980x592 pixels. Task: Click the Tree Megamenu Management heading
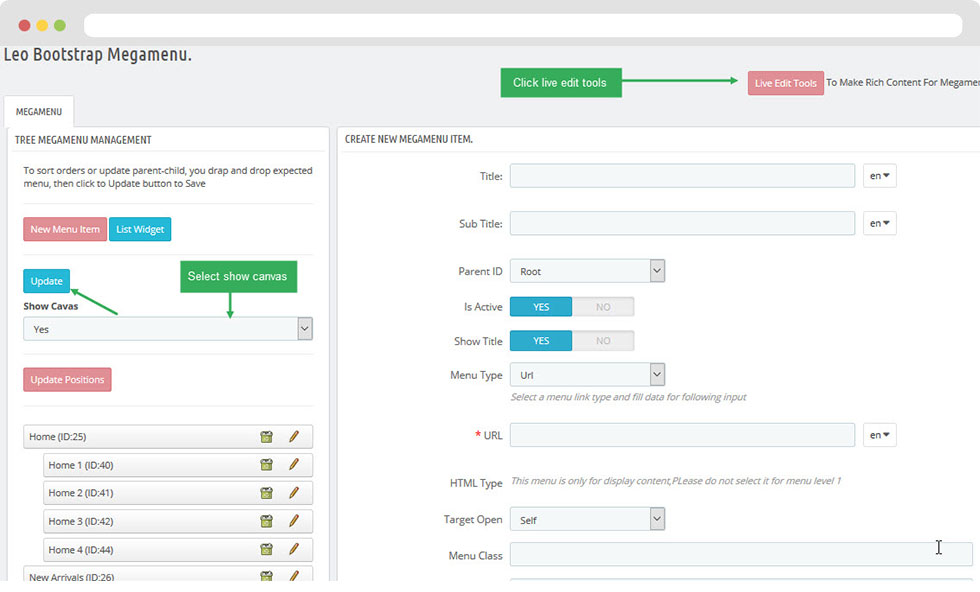[x=83, y=140]
